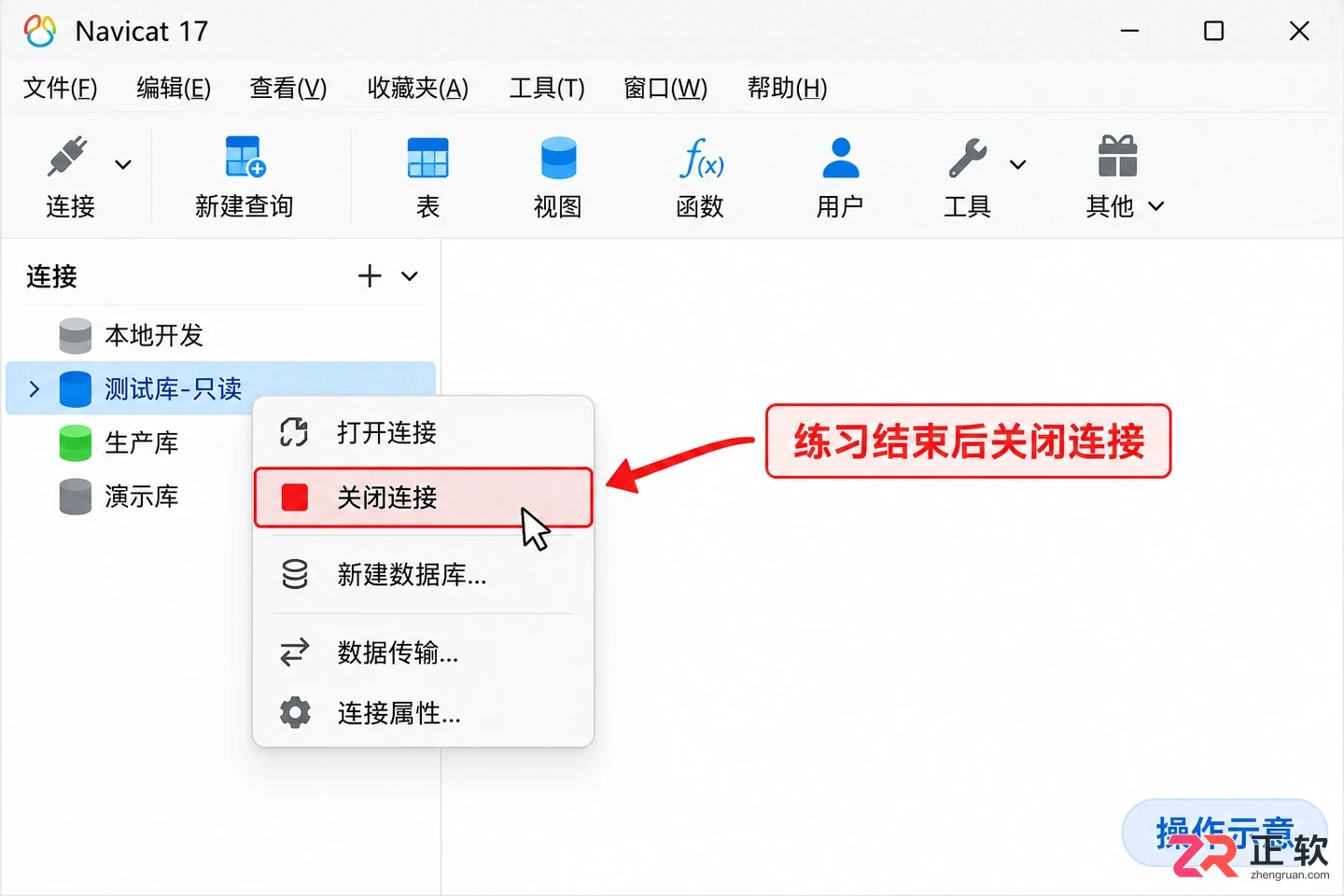Open the 视图 view icon

point(558,158)
